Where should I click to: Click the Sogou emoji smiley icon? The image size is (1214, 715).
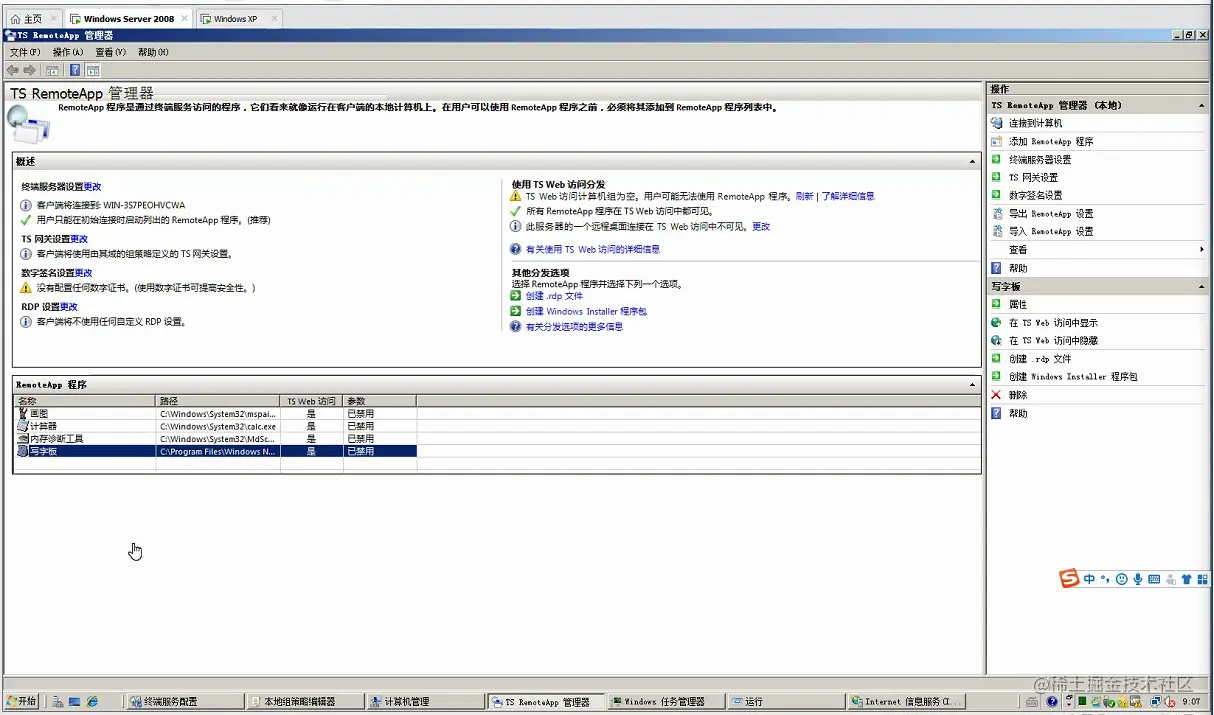[1122, 579]
